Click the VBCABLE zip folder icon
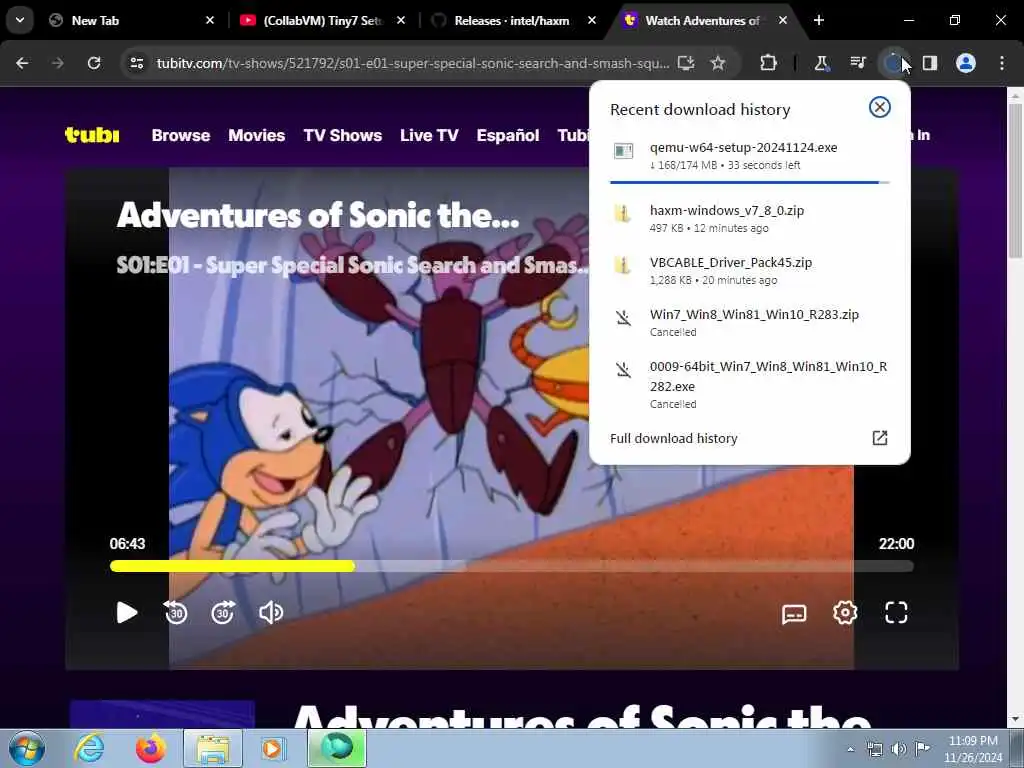The image size is (1024, 768). tap(623, 265)
